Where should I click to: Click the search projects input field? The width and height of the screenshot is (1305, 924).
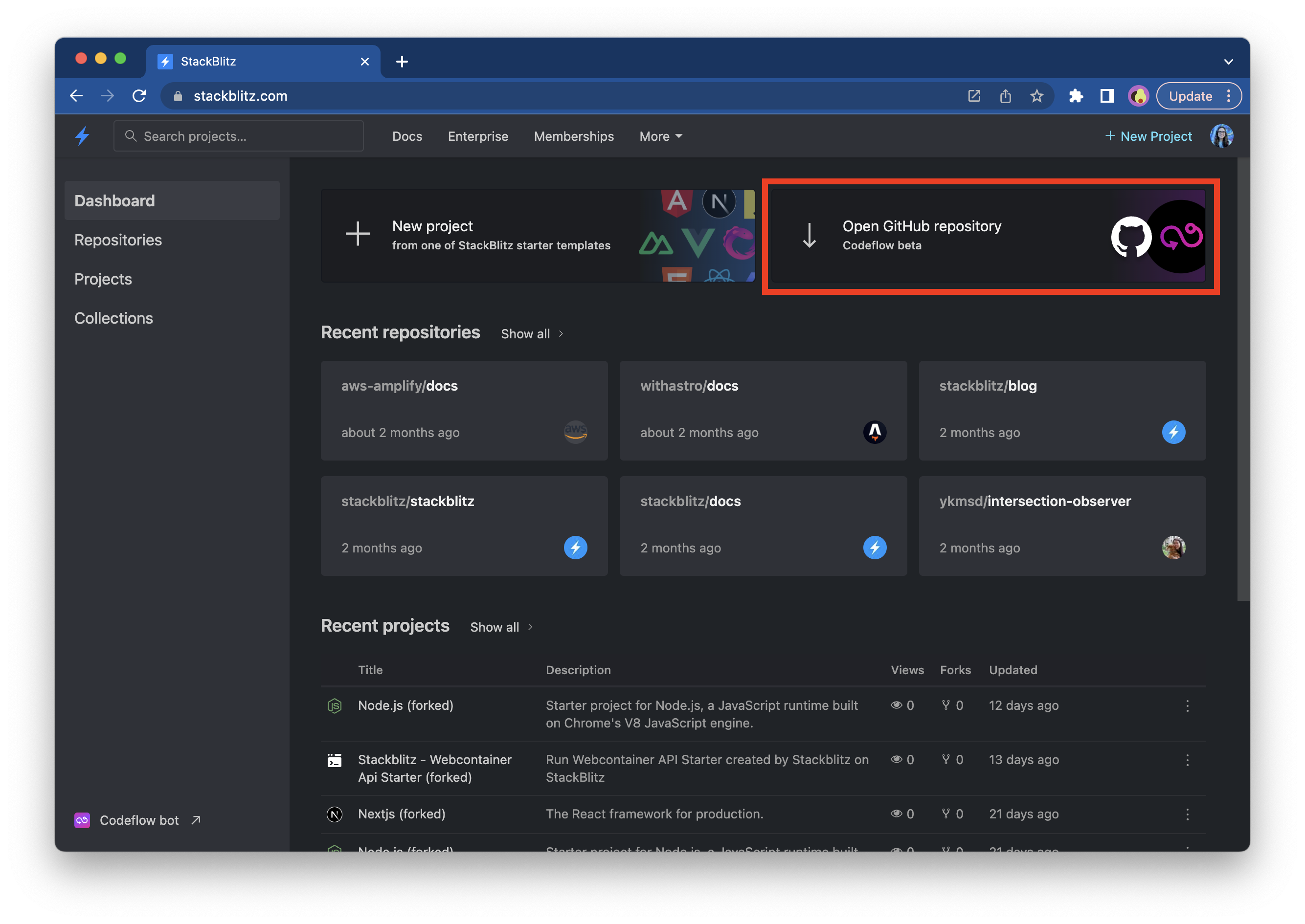pyautogui.click(x=239, y=136)
